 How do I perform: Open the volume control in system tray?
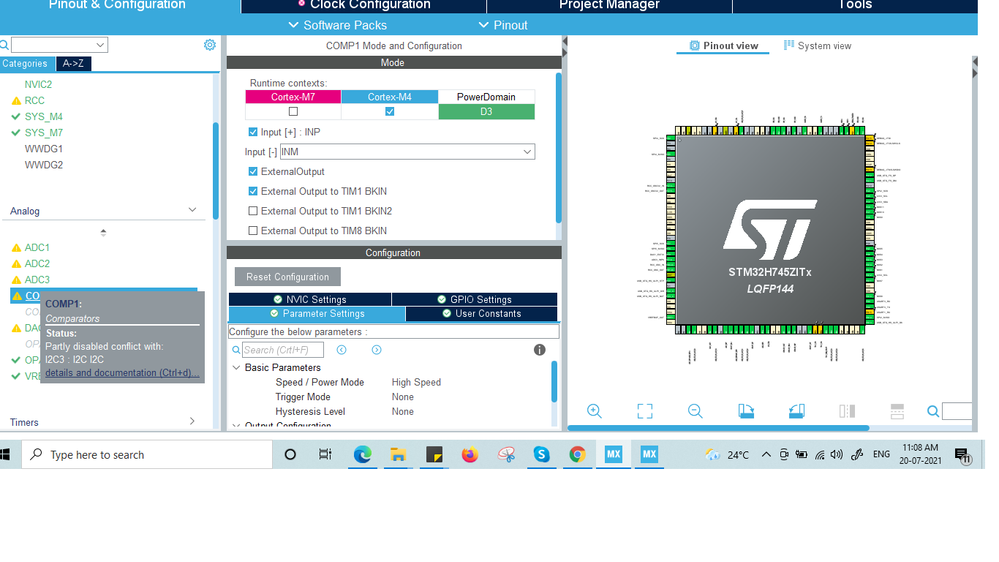[837, 454]
